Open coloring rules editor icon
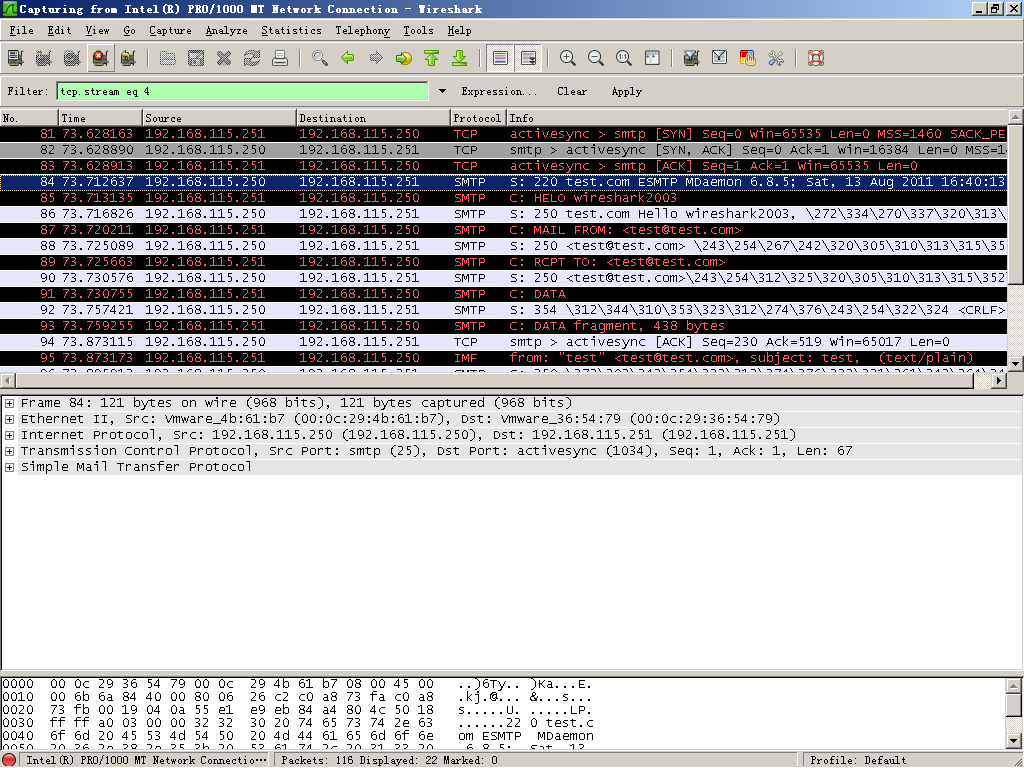Viewport: 1024px width, 768px height. [x=748, y=58]
